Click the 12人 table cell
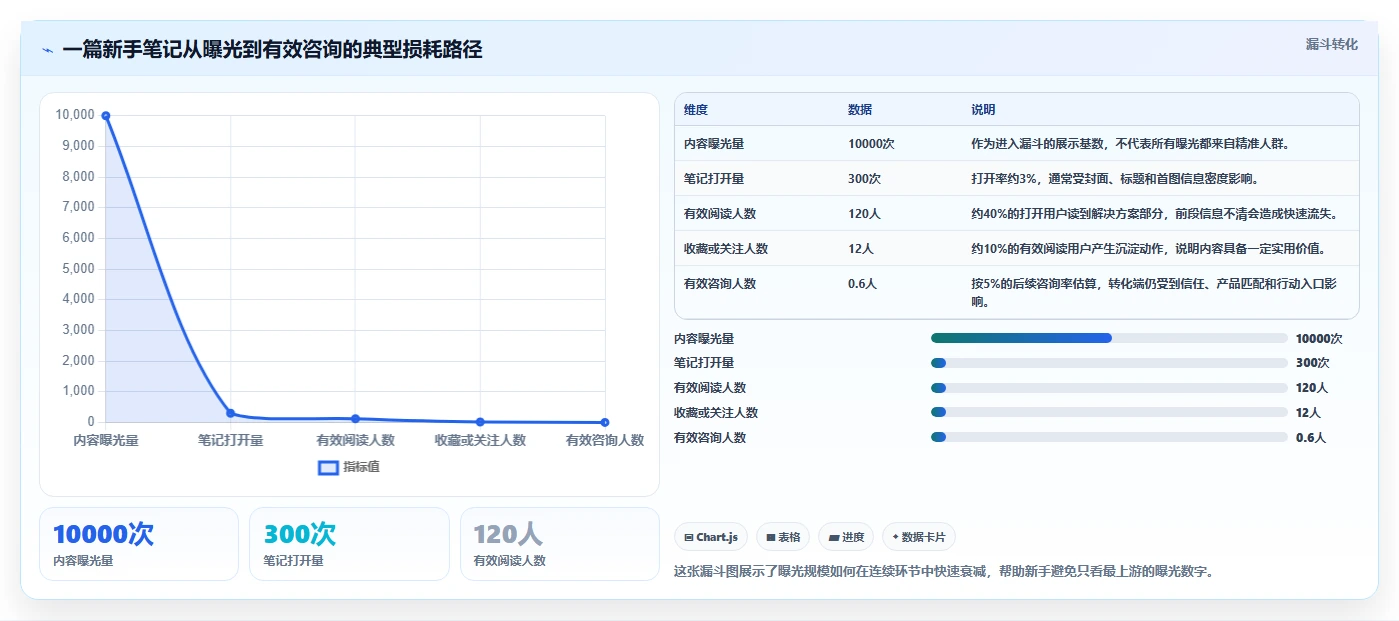 [x=861, y=248]
